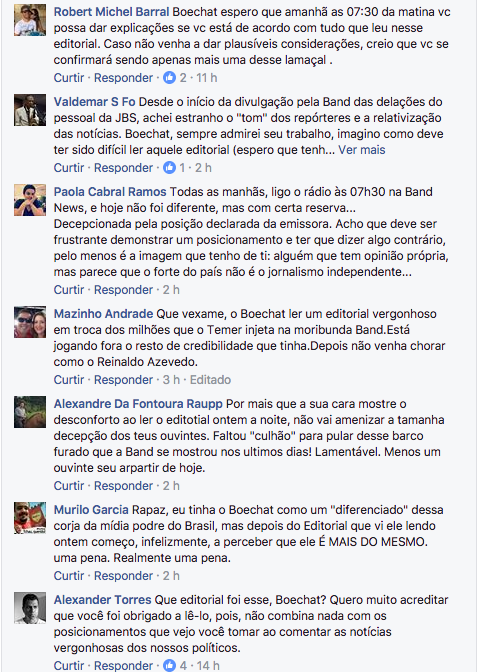Screen dimensions: 477x672
Task: Click like icon on Robert Michel Barral's comment
Action: point(169,78)
